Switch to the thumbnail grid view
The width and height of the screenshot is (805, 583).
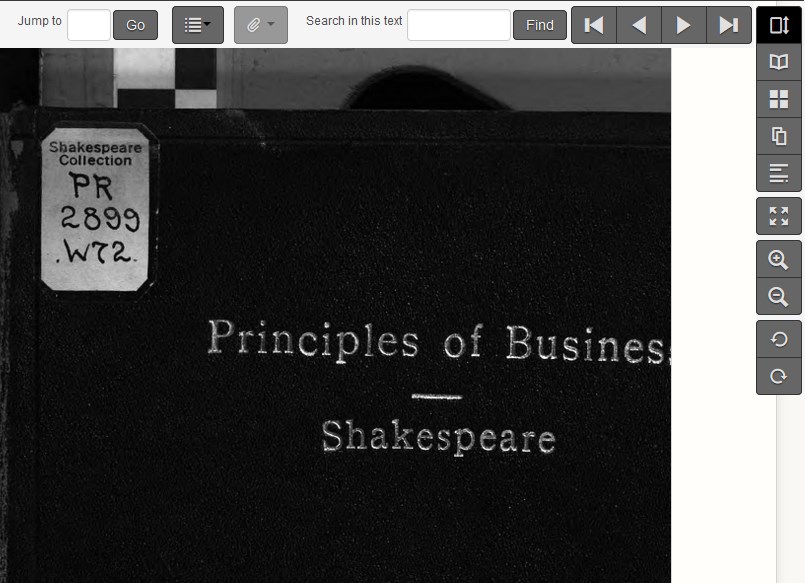pos(779,99)
